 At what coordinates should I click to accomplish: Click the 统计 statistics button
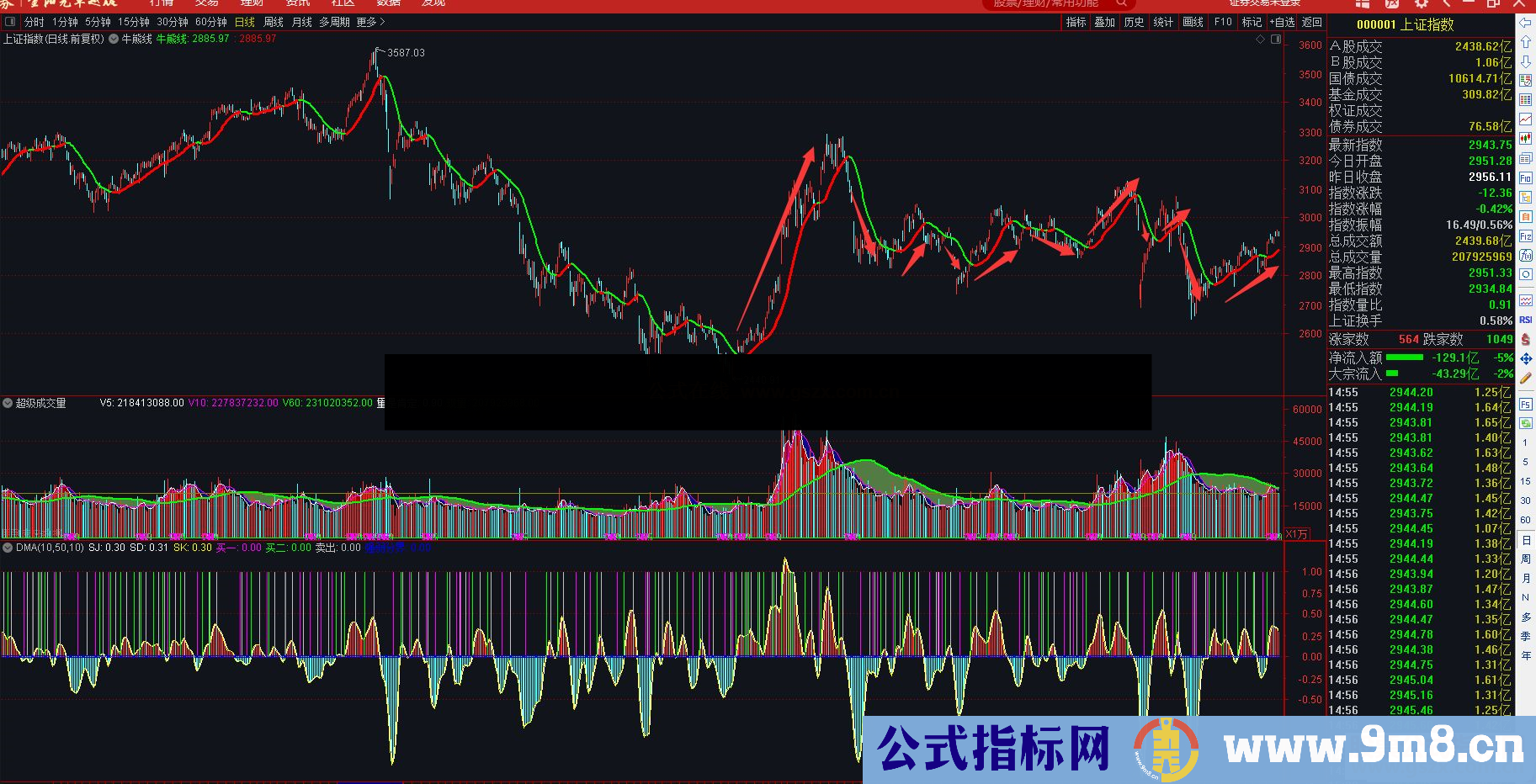coord(1163,23)
